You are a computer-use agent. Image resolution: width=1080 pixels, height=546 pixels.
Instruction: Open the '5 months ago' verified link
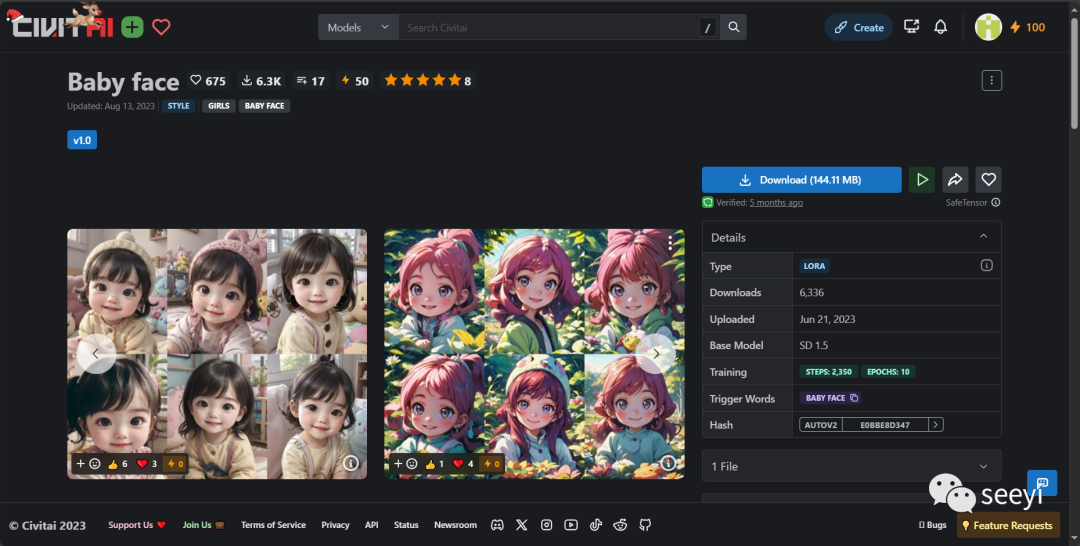[x=776, y=202]
